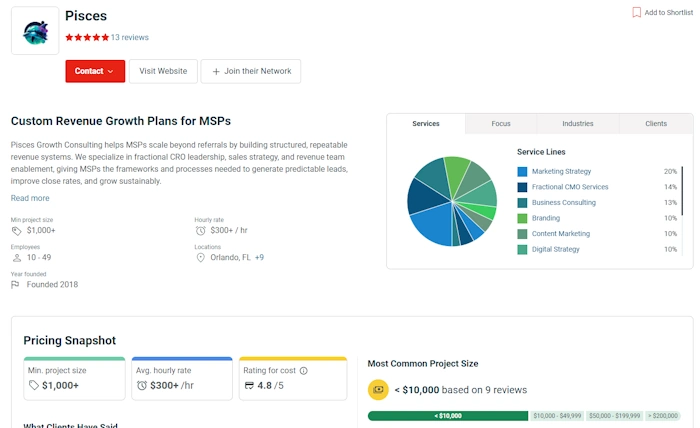The height and width of the screenshot is (428, 700).
Task: Click the $10,000 - $49,999 bar segment
Action: click(557, 416)
